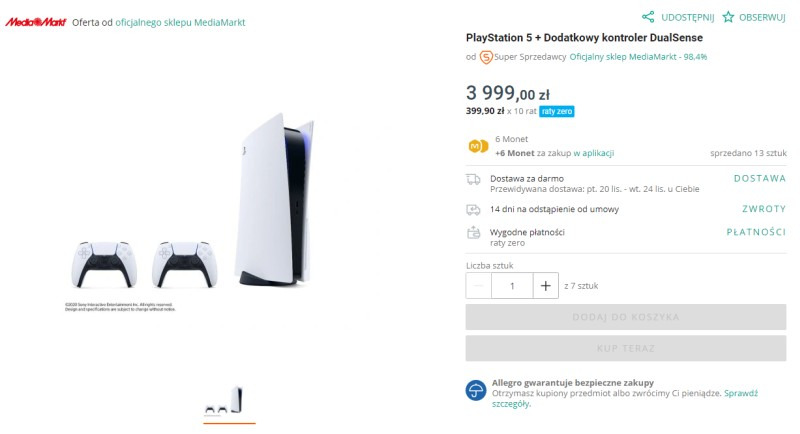Click the Allegro protection umbrella icon
This screenshot has width=800, height=434.
pyautogui.click(x=476, y=390)
